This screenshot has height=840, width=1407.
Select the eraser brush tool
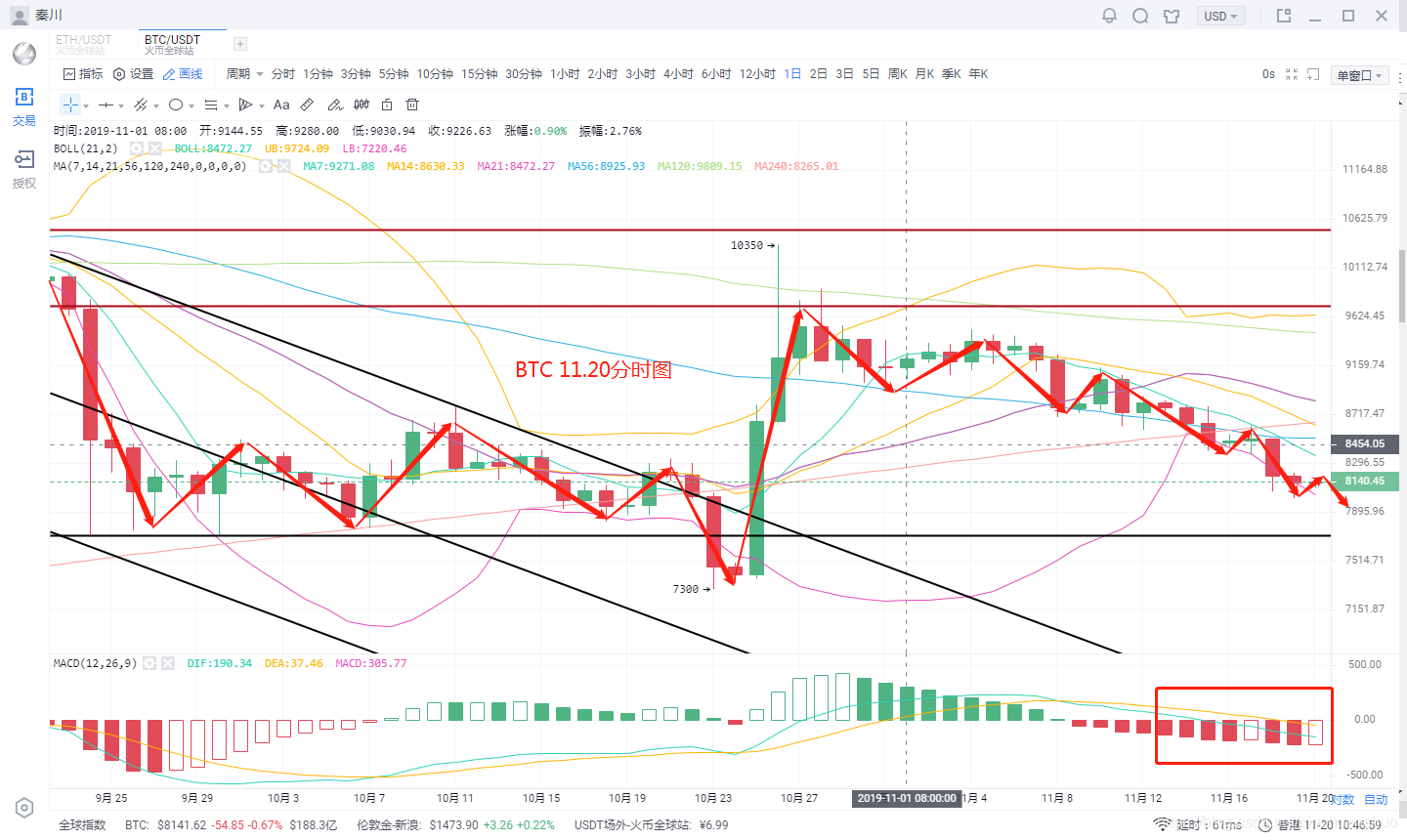pyautogui.click(x=335, y=105)
